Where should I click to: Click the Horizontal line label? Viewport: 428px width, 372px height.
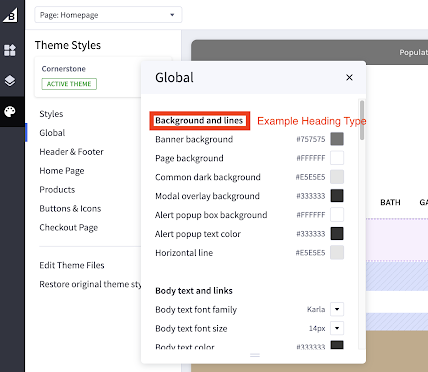[x=184, y=253]
